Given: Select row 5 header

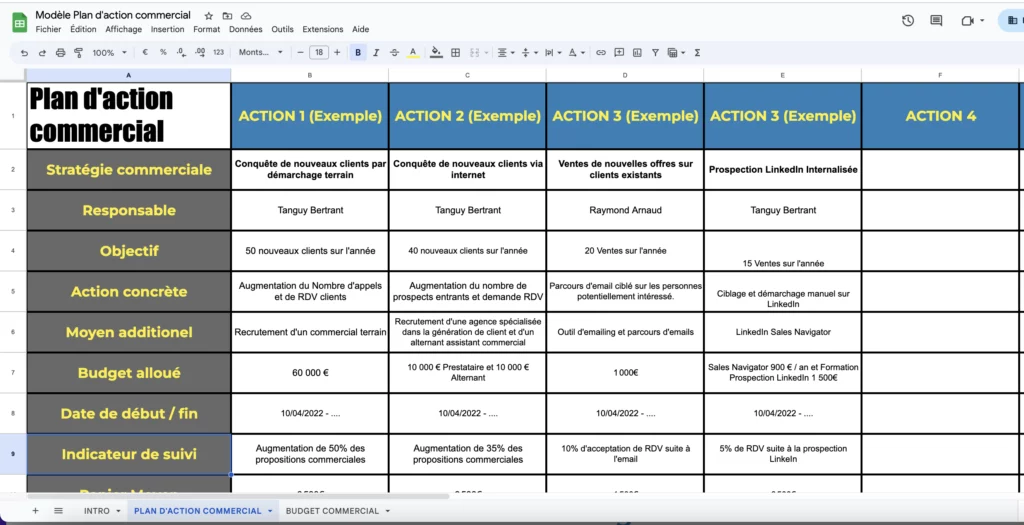Looking at the screenshot, I should click(13, 291).
